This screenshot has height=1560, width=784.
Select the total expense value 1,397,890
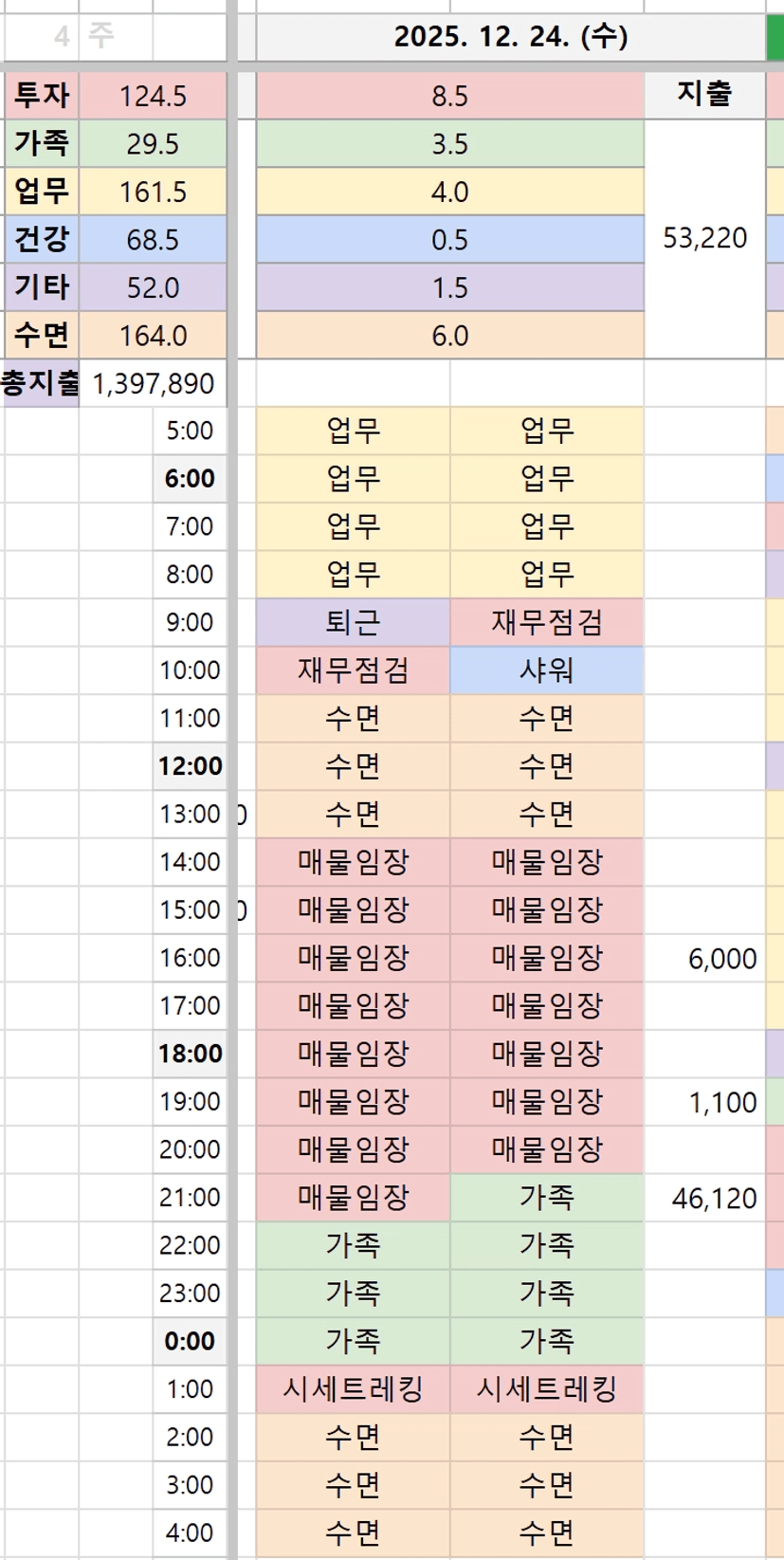pos(153,383)
